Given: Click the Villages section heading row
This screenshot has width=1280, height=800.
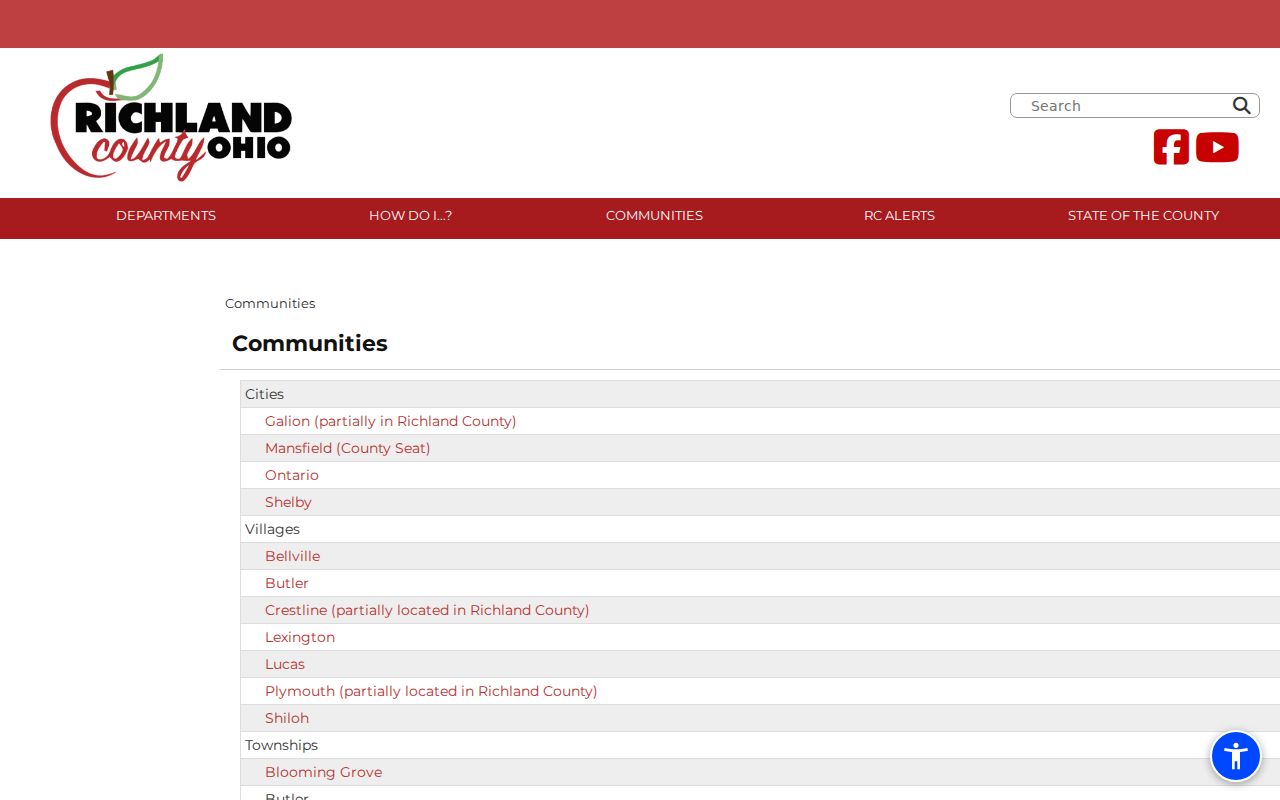Looking at the screenshot, I should 760,529.
